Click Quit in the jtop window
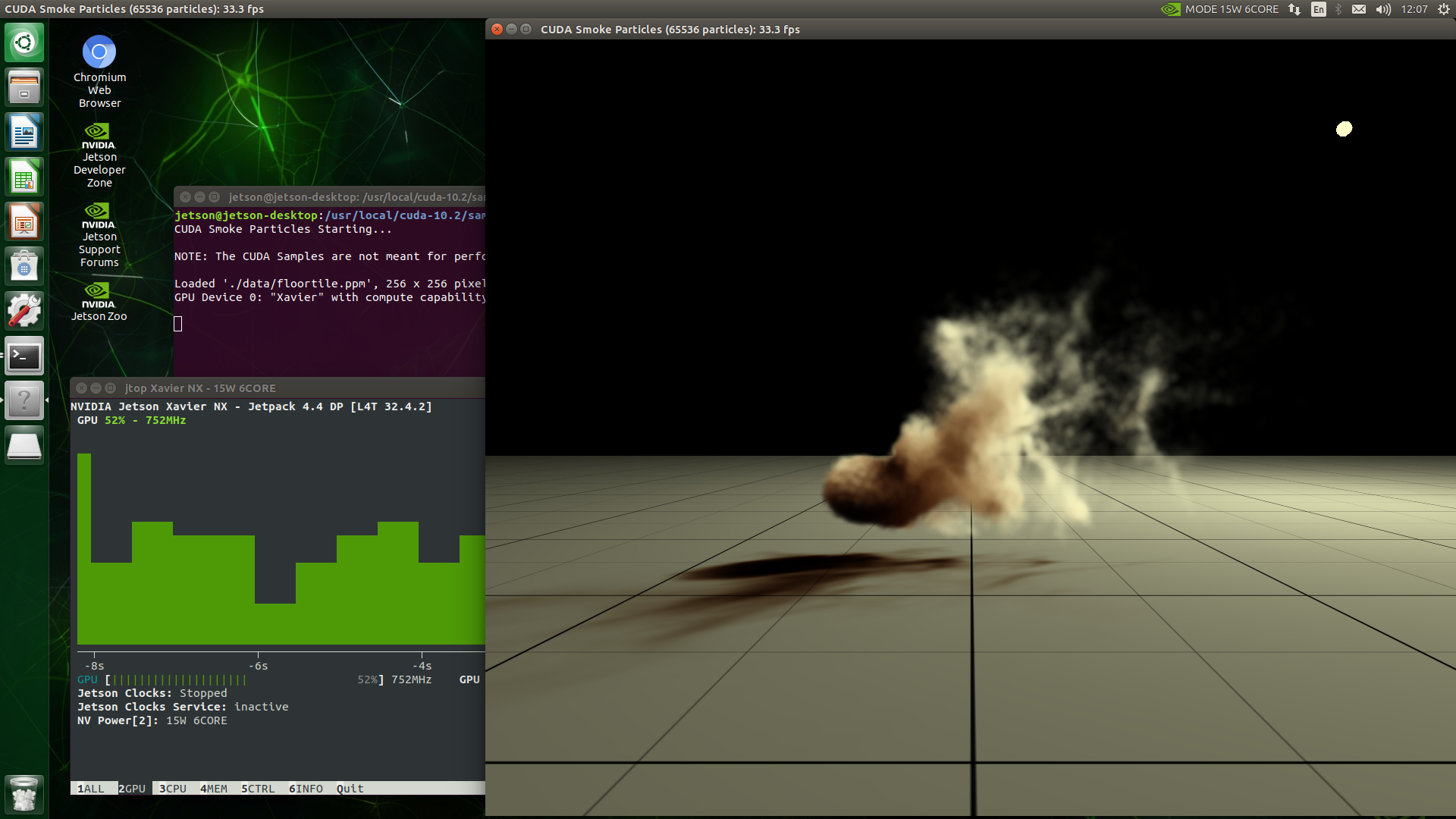Screen dimensions: 1456x819 pos(350,789)
